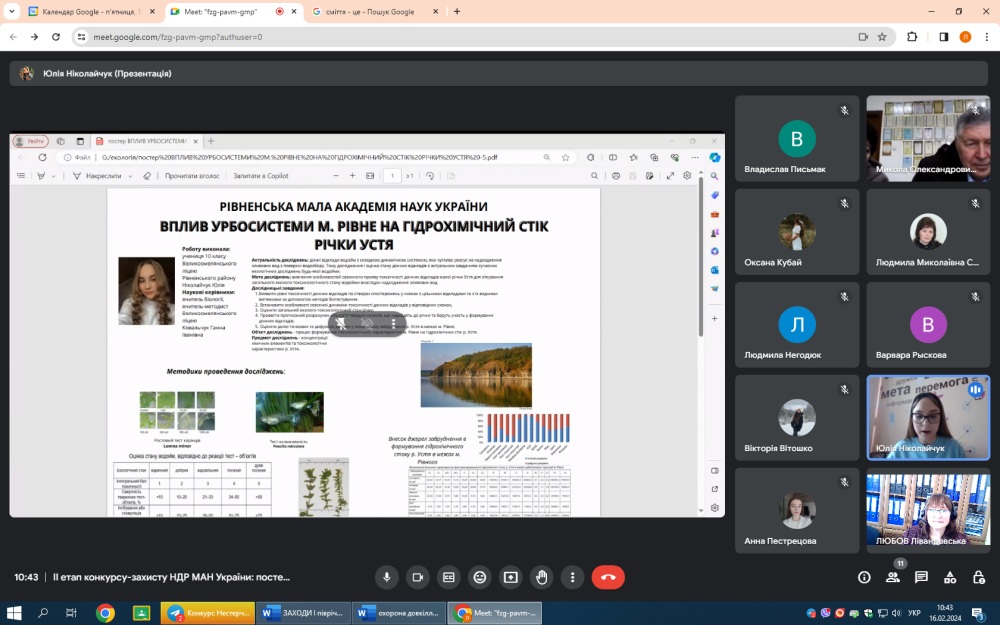Toggle the camera in Meet controls

coord(417,577)
